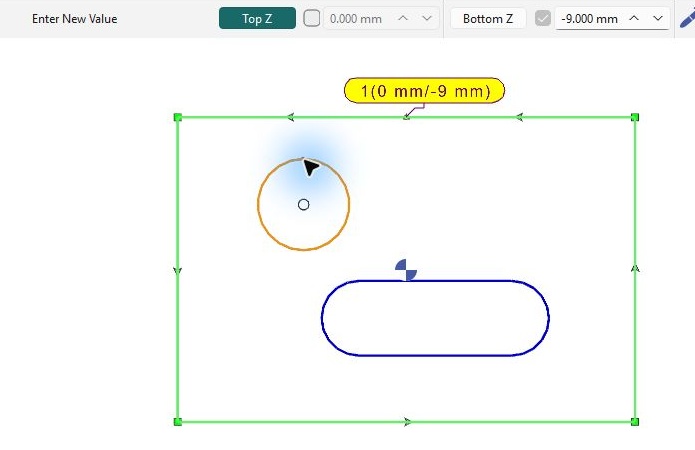Click the blue pen icon in the toolbar

(x=687, y=18)
